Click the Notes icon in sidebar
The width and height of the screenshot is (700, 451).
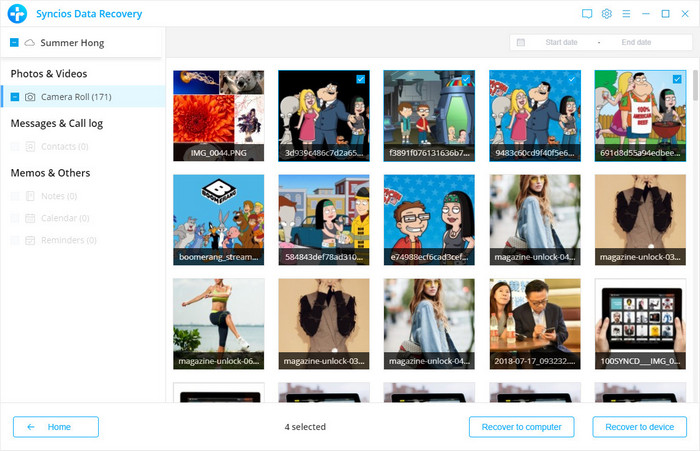30,196
